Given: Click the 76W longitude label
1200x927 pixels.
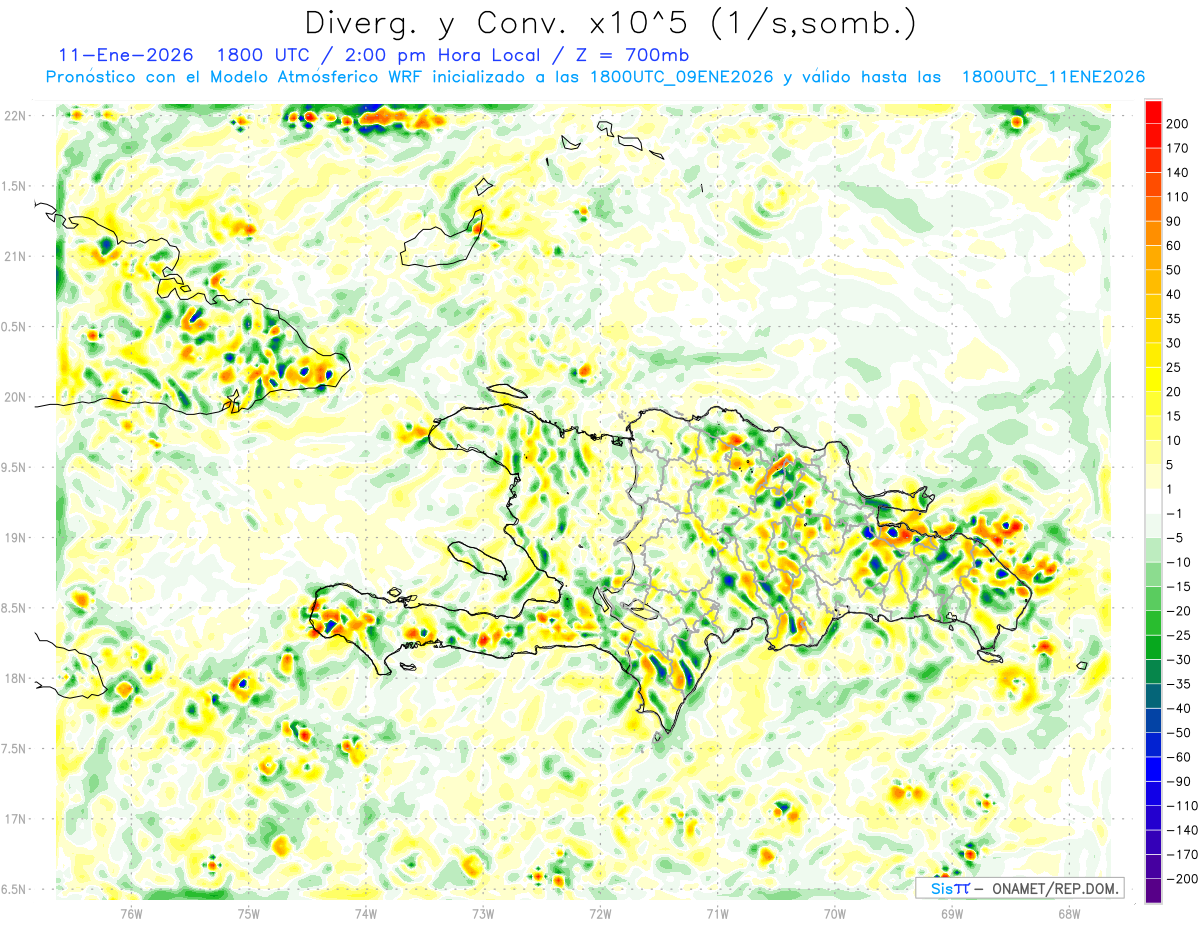Looking at the screenshot, I should pos(132,914).
